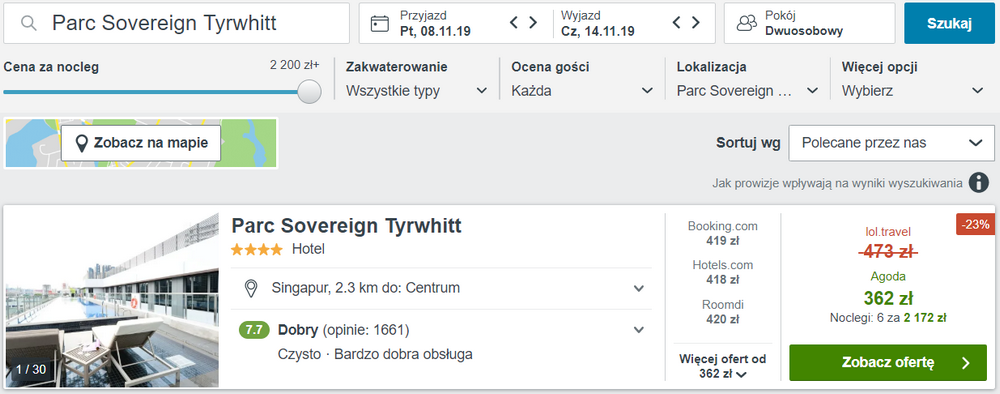
Task: Open the Pokój Dwuosobowy room selector
Action: coord(809,24)
